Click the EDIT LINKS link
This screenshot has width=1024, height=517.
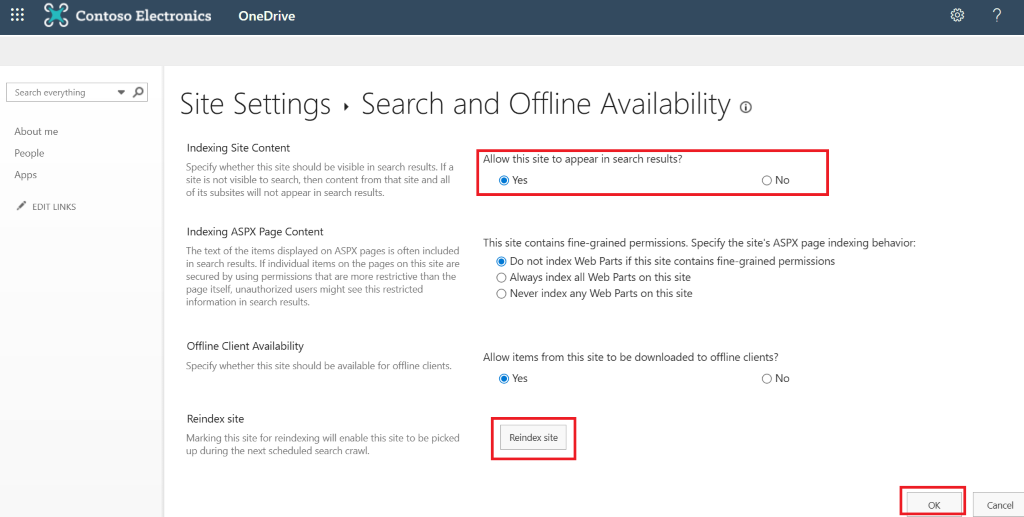(x=54, y=207)
